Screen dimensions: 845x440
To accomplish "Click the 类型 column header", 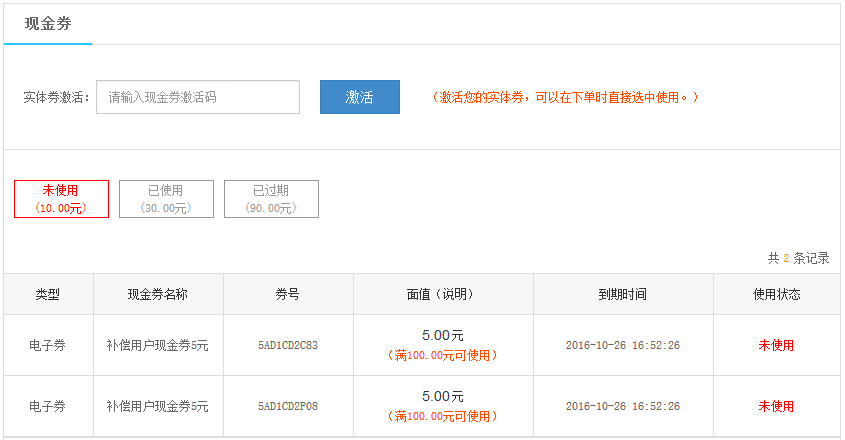I will click(x=48, y=294).
